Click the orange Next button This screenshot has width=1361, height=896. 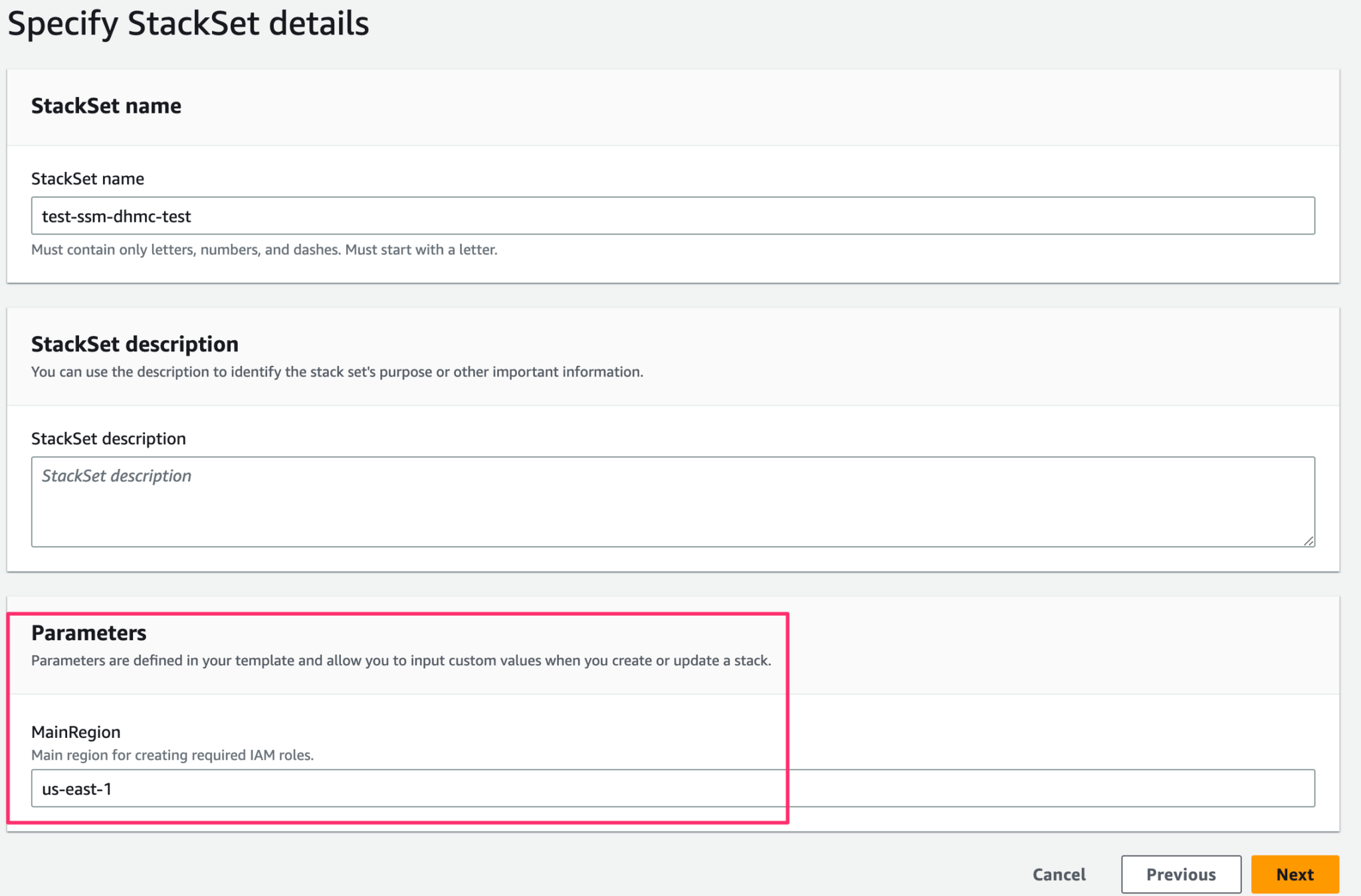click(x=1295, y=874)
